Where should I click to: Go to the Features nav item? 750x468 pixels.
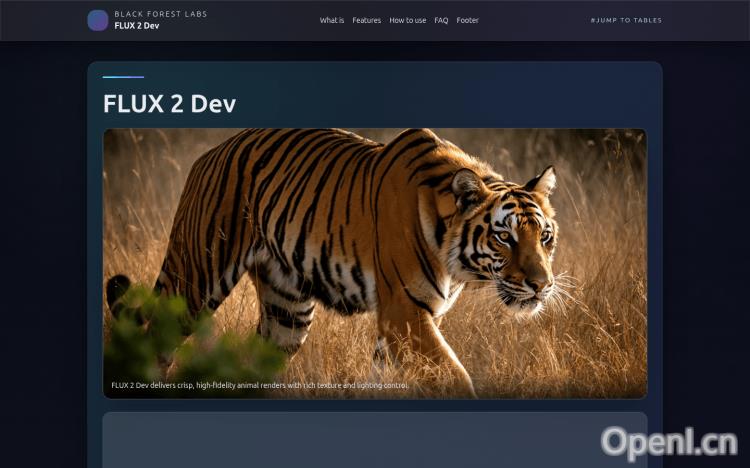click(366, 20)
